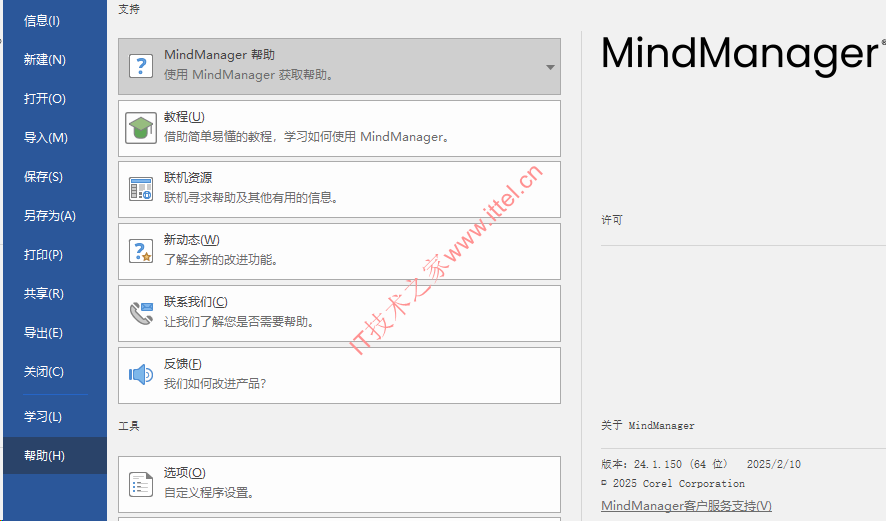The width and height of the screenshot is (886, 521).
Task: Click the options list document icon
Action: (x=141, y=484)
